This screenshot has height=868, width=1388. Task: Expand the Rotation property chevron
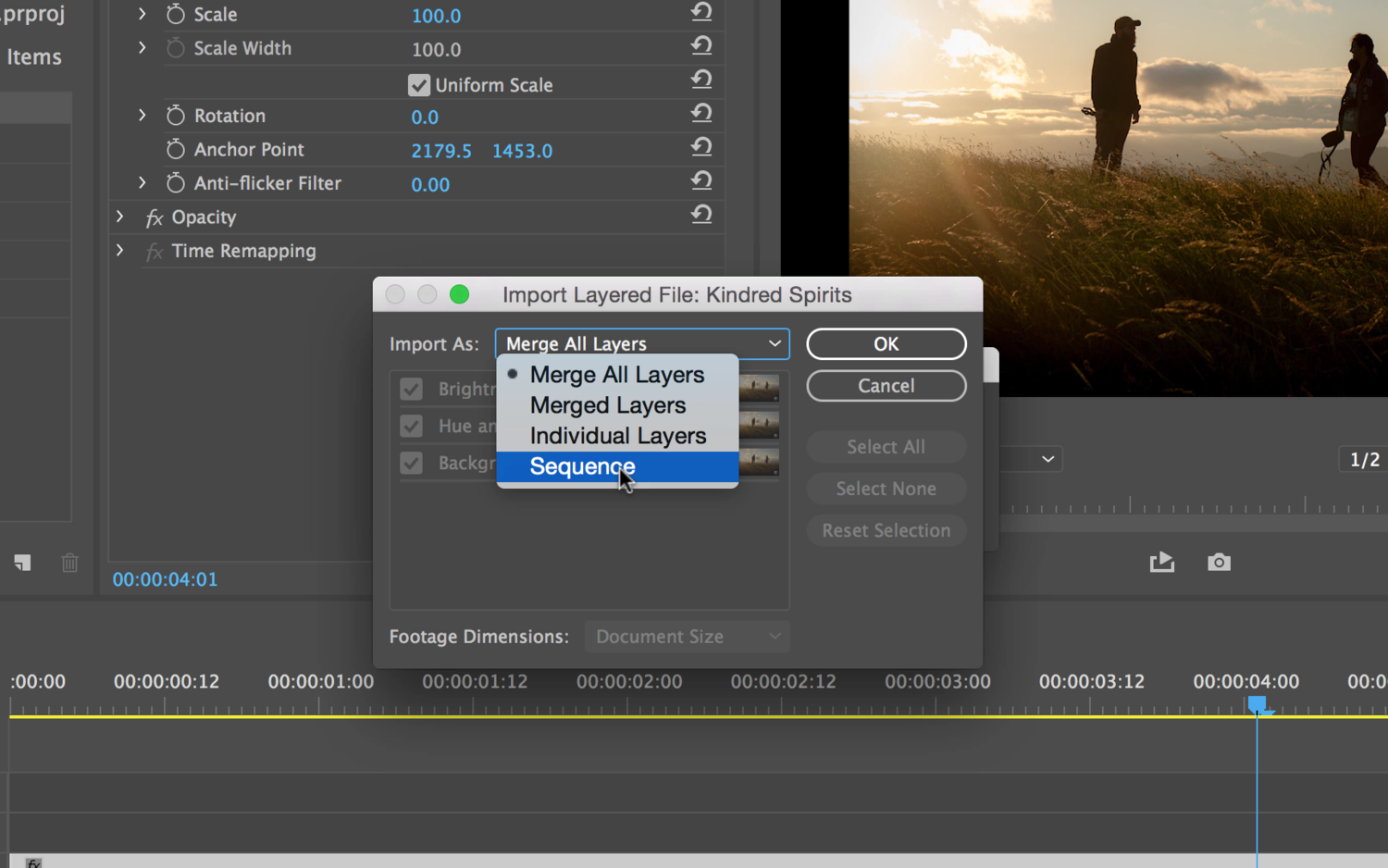click(142, 116)
